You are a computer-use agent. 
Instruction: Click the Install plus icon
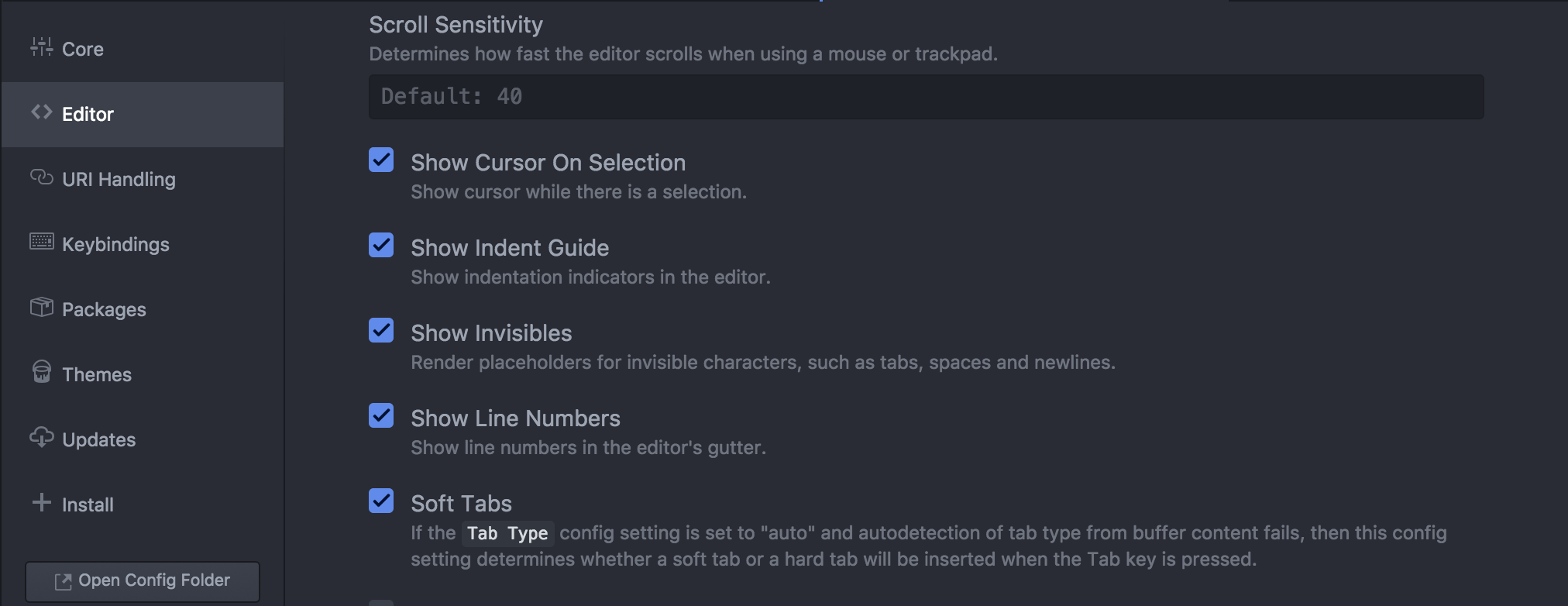click(41, 502)
